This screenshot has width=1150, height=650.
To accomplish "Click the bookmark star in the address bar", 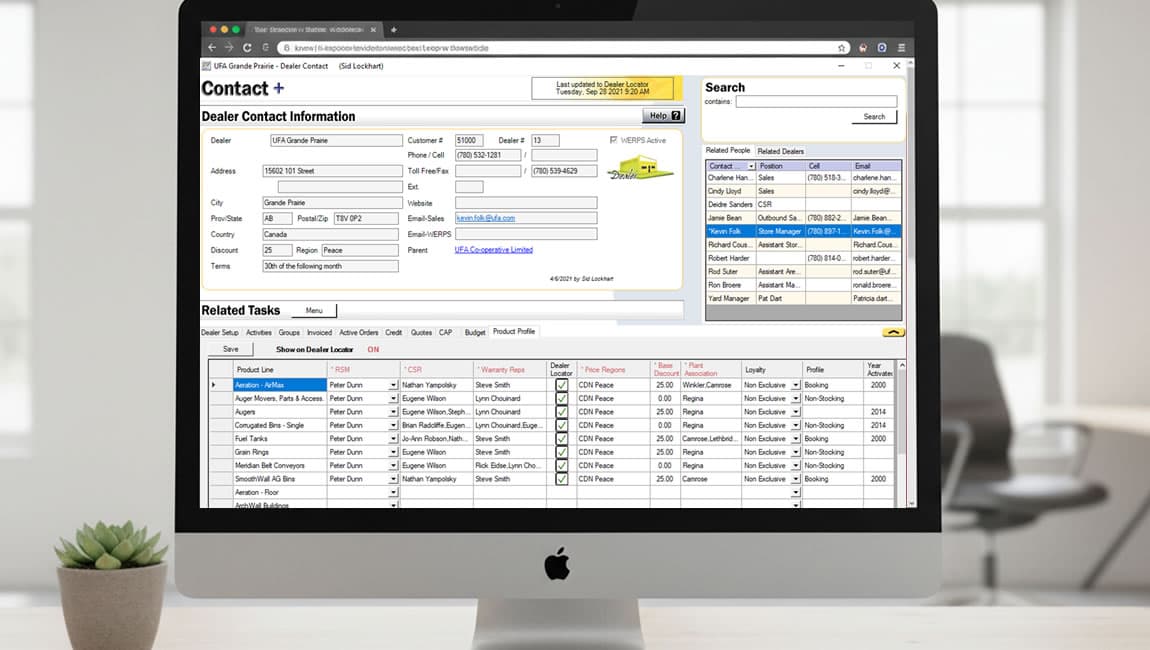I will [x=842, y=47].
